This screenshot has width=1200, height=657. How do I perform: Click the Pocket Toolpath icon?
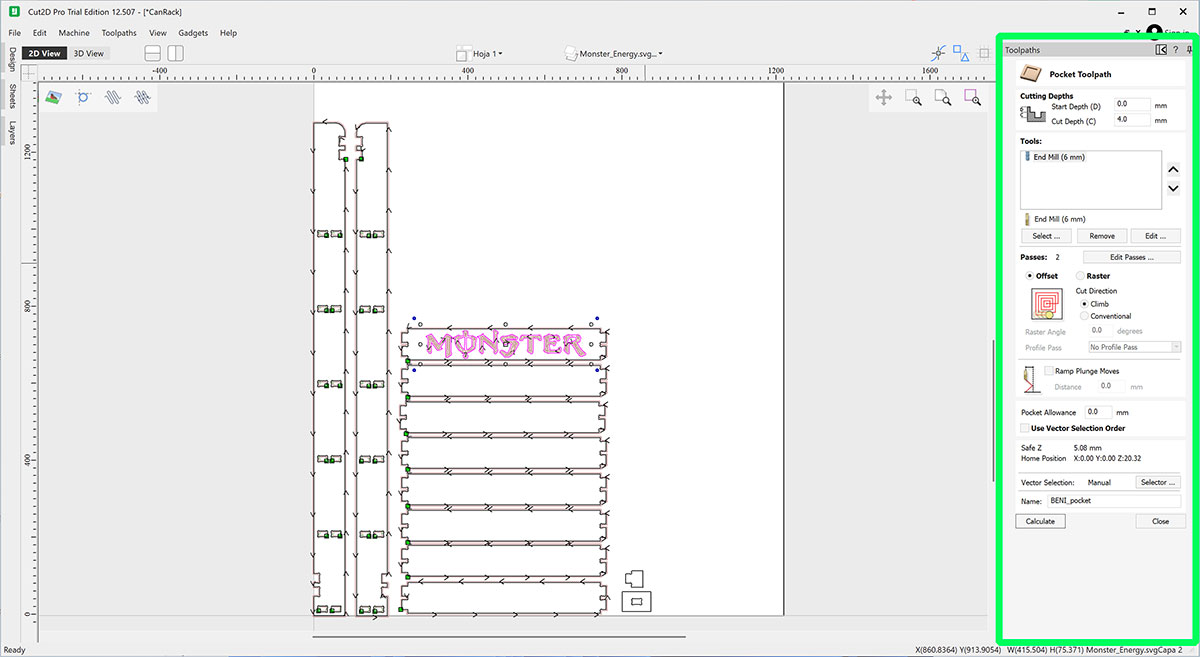(1029, 73)
